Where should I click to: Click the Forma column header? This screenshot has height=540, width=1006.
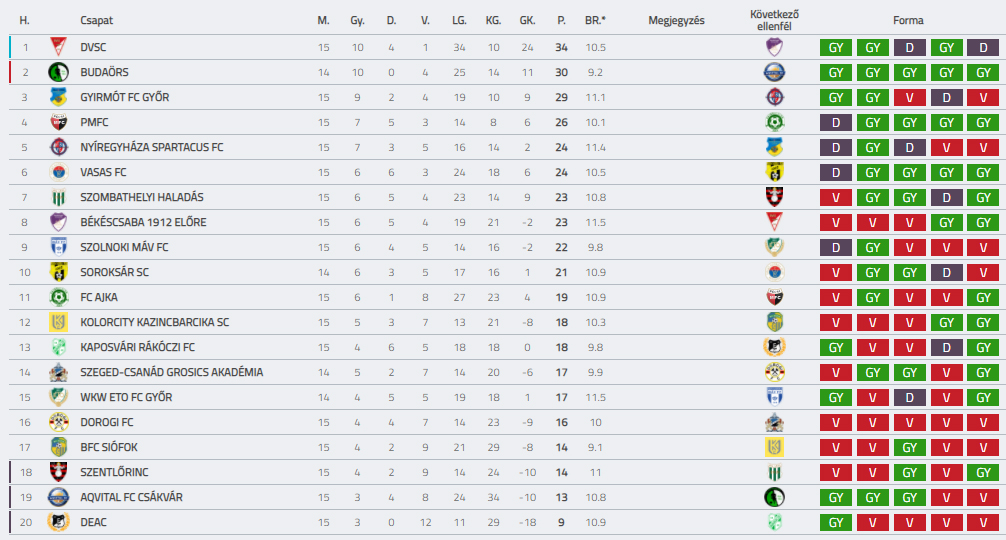tap(908, 20)
